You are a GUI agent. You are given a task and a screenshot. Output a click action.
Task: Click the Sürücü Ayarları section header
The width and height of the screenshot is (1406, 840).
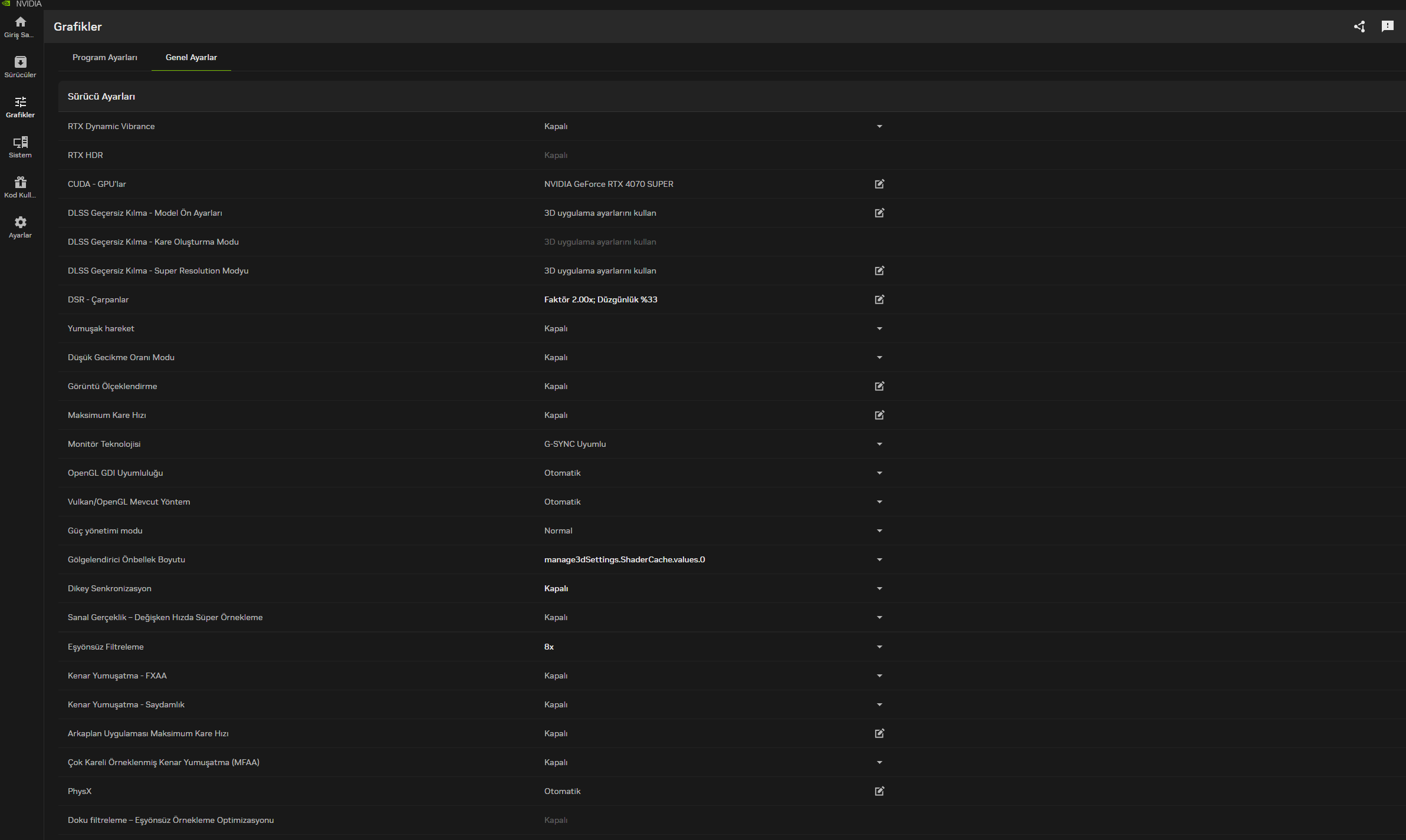(x=101, y=97)
